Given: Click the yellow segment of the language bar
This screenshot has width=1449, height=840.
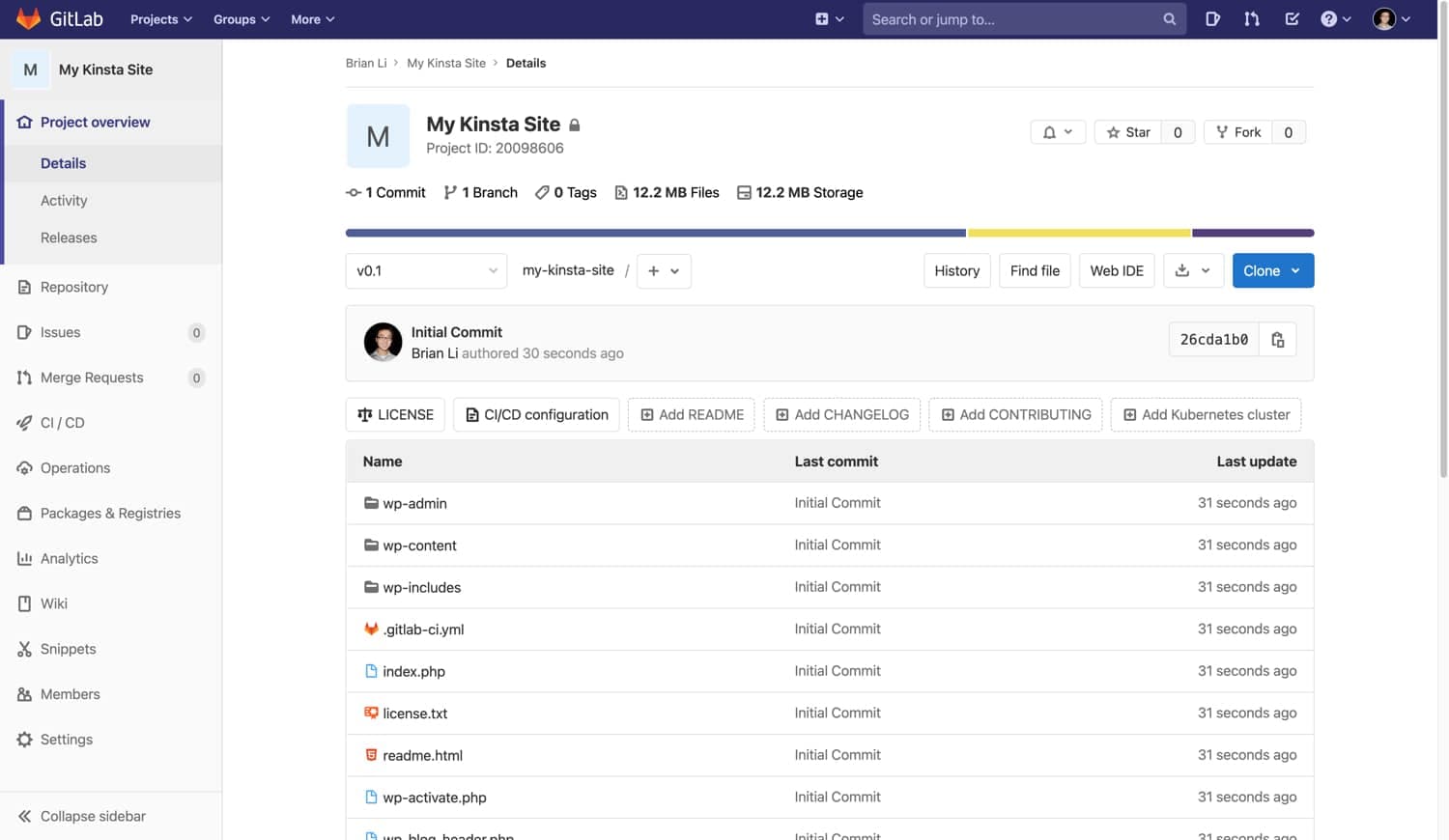Looking at the screenshot, I should click(x=1078, y=232).
